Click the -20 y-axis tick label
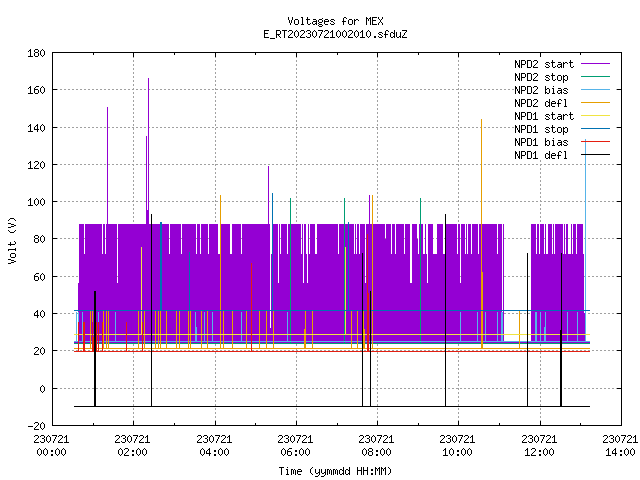Image resolution: width=640 pixels, height=480 pixels. 36,426
